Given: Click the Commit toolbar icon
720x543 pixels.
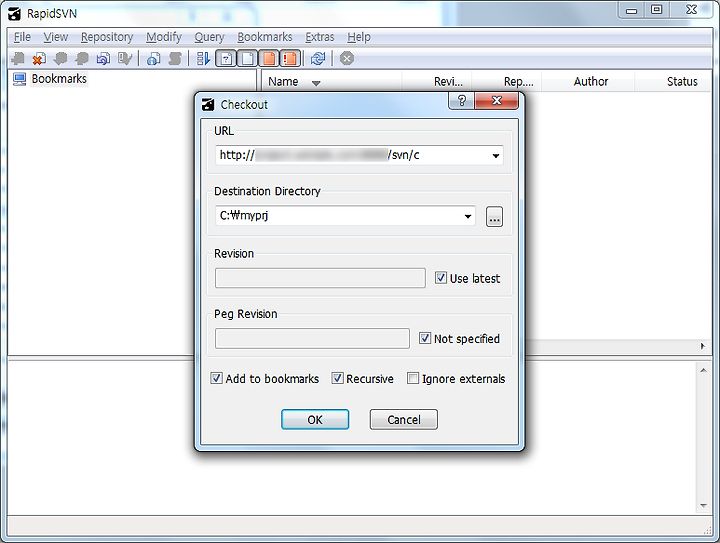Looking at the screenshot, I should click(x=82, y=58).
